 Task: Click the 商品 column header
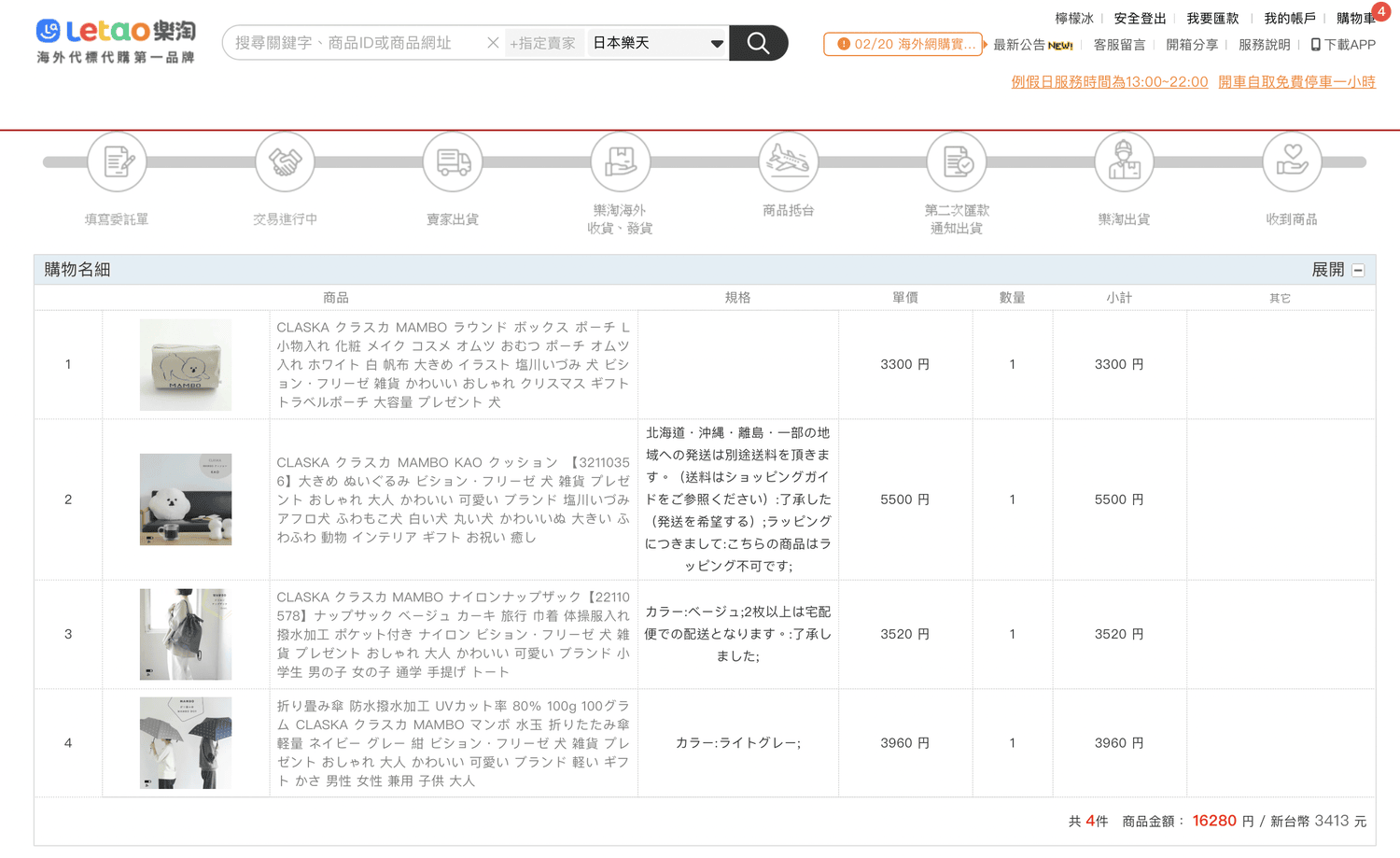336,298
